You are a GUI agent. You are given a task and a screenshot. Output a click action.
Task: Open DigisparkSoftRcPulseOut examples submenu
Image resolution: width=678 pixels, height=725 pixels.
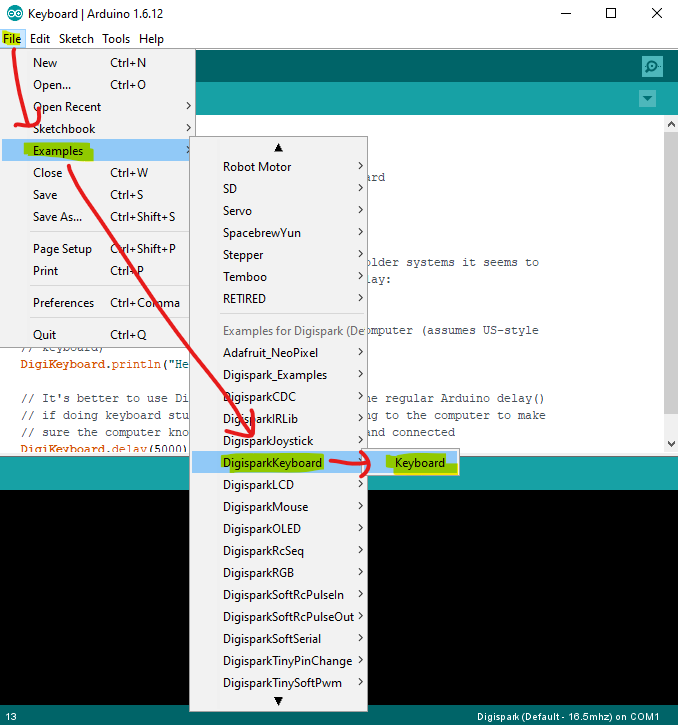(x=279, y=617)
